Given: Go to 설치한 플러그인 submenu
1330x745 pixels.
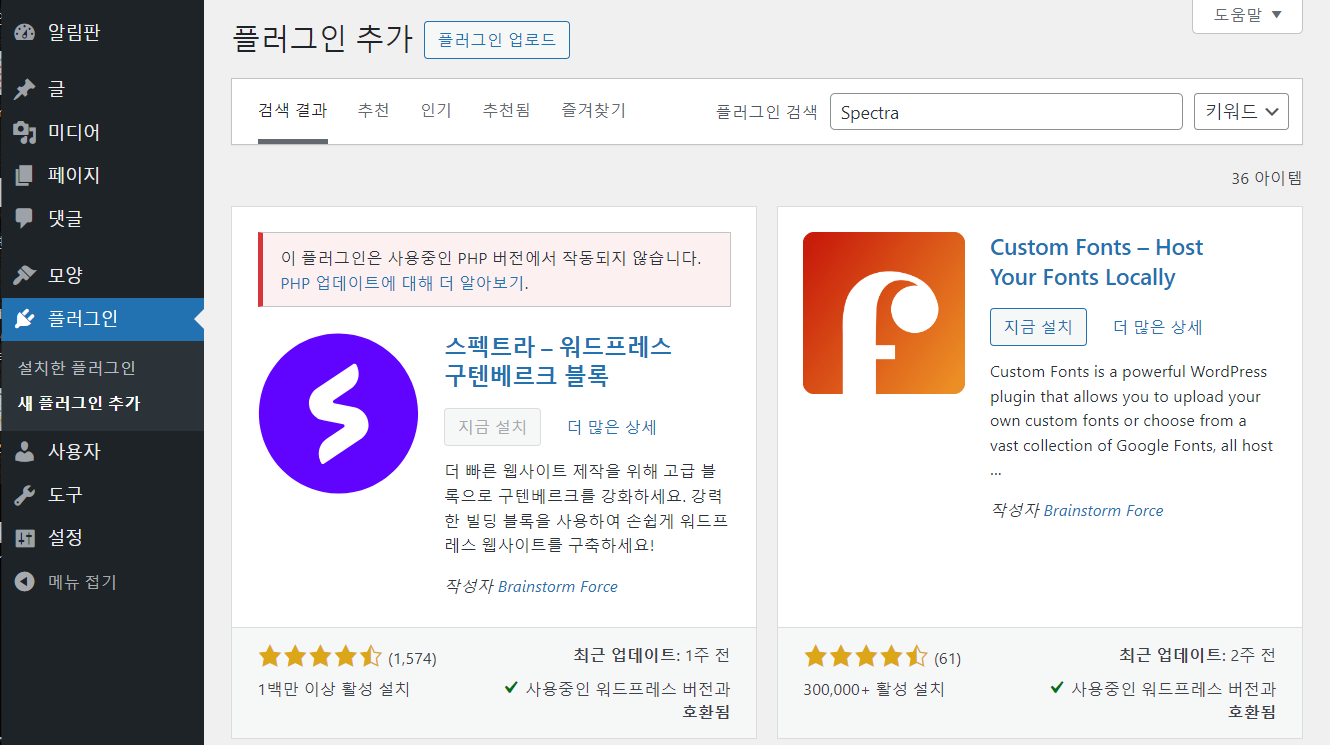Looking at the screenshot, I should coord(77,368).
